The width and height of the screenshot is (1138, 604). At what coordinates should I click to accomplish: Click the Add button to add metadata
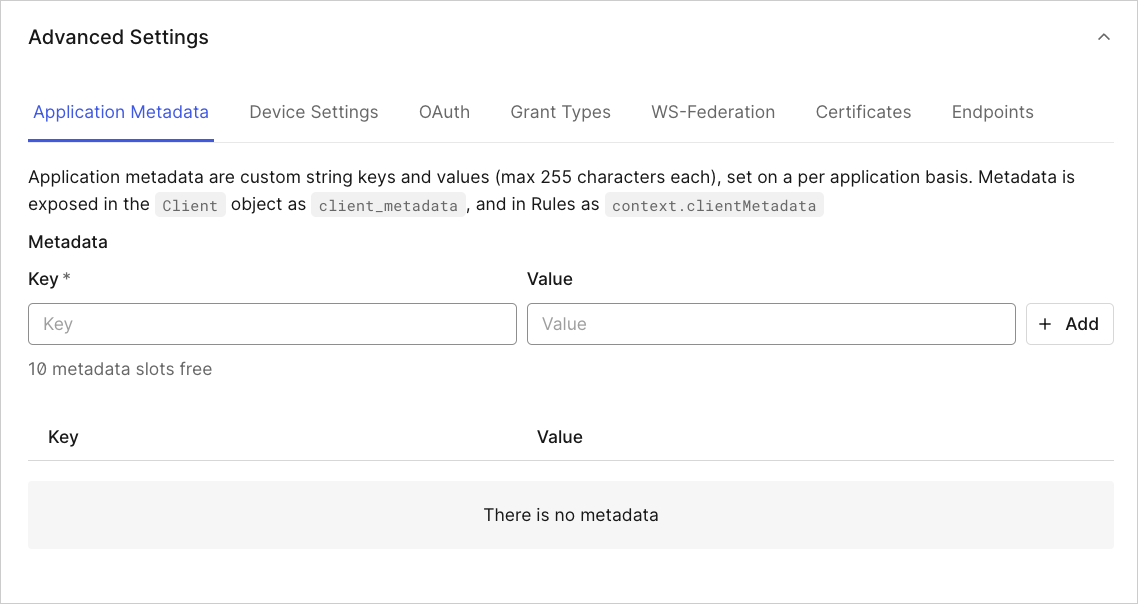1069,324
